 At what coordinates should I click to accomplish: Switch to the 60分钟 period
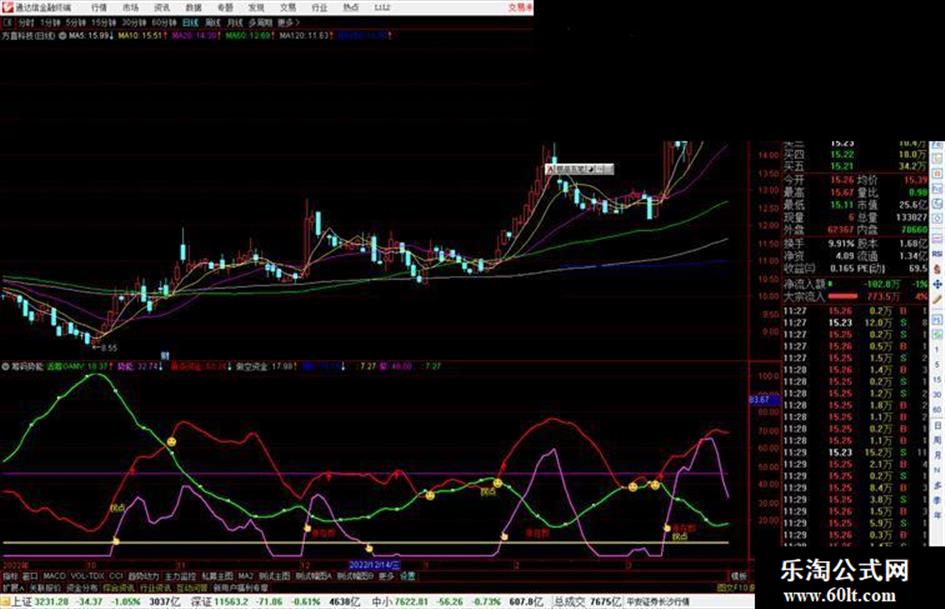click(163, 22)
